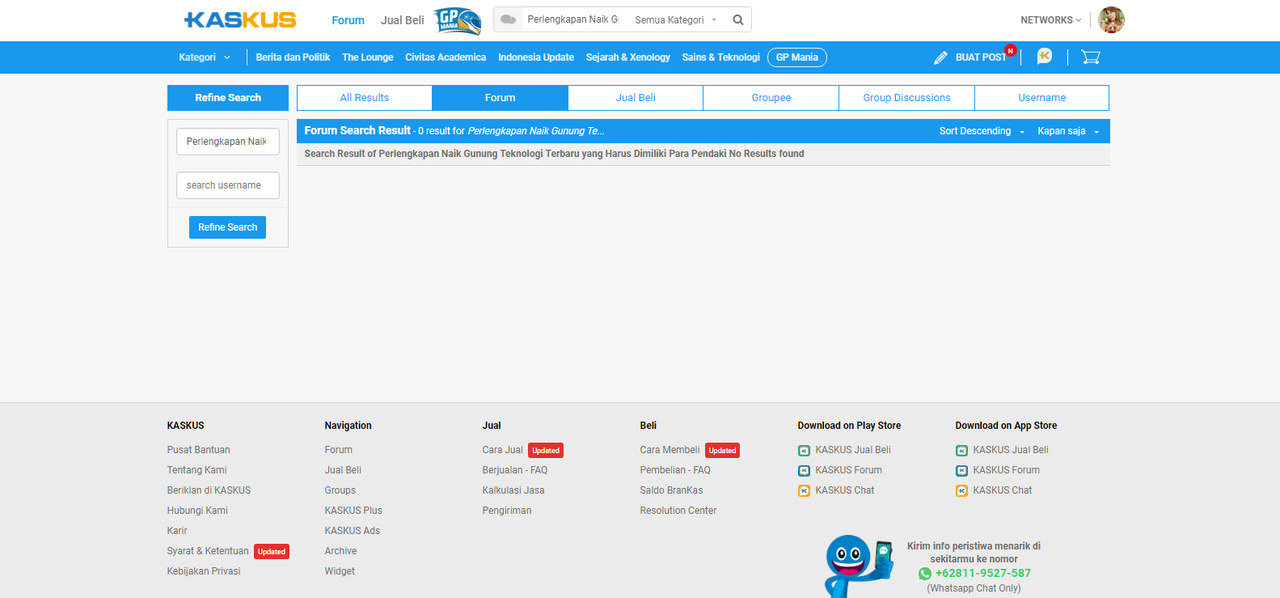Screen dimensions: 1280x598
Task: Open Pusat Bantuan footer link
Action: tap(198, 450)
